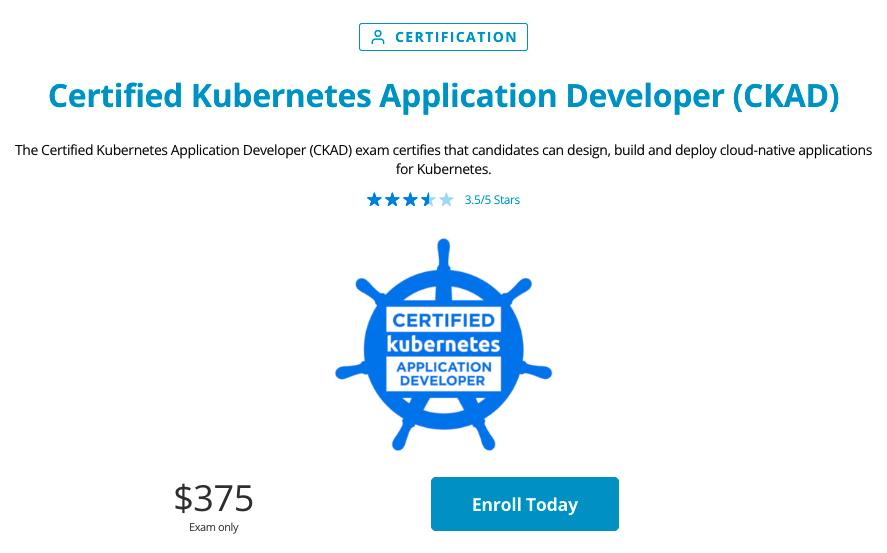Viewport: 887px width, 553px height.
Task: Click the 3.5/5 Stars rating link
Action: (492, 200)
